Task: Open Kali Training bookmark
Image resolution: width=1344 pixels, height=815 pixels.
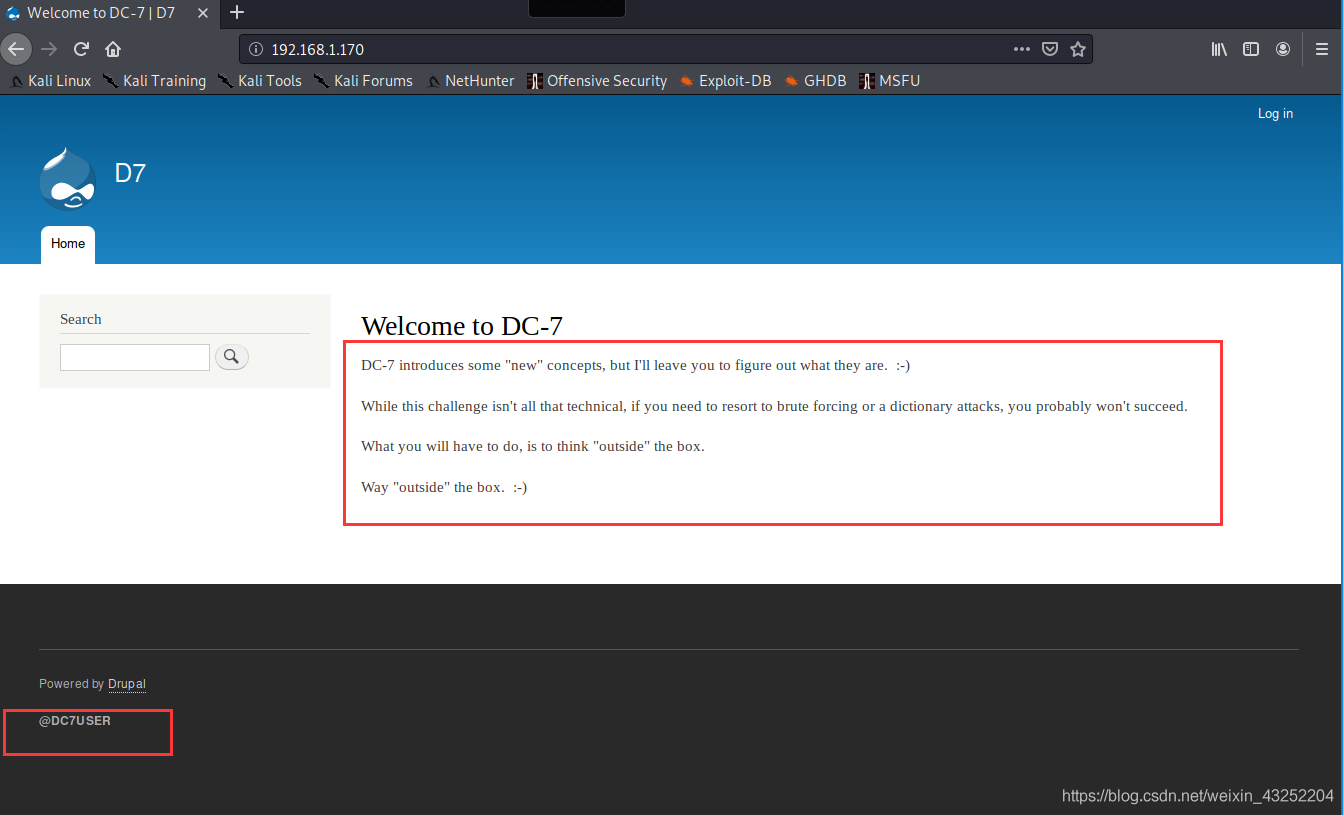Action: (x=154, y=81)
